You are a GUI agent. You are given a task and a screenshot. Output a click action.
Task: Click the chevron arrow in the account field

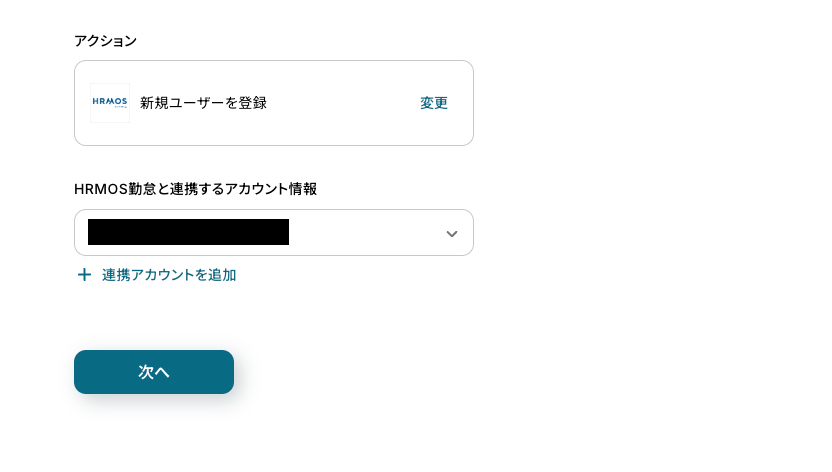451,233
